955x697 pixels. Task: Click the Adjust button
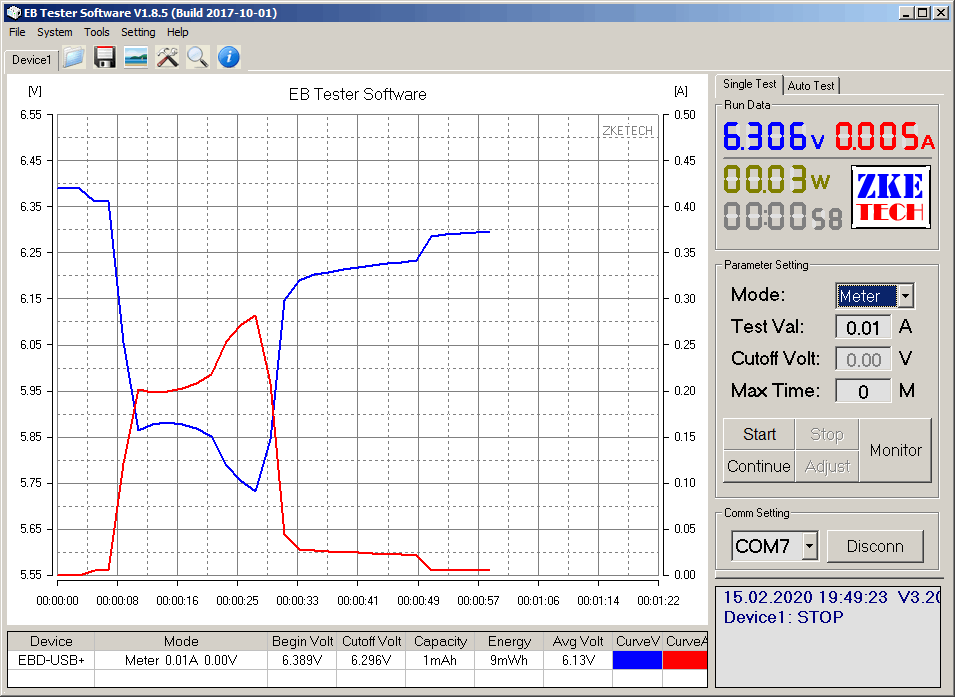click(x=827, y=467)
